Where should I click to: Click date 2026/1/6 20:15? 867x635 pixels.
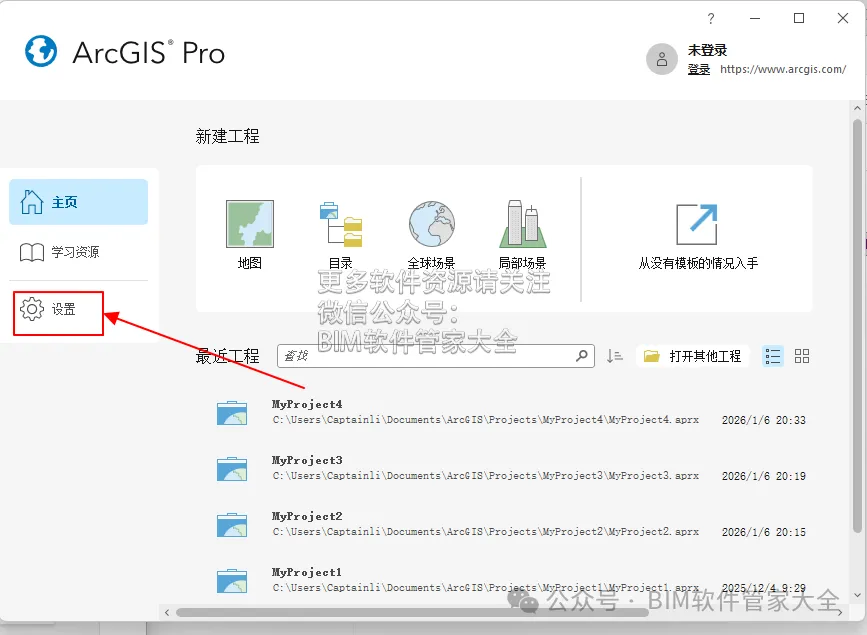pos(764,532)
